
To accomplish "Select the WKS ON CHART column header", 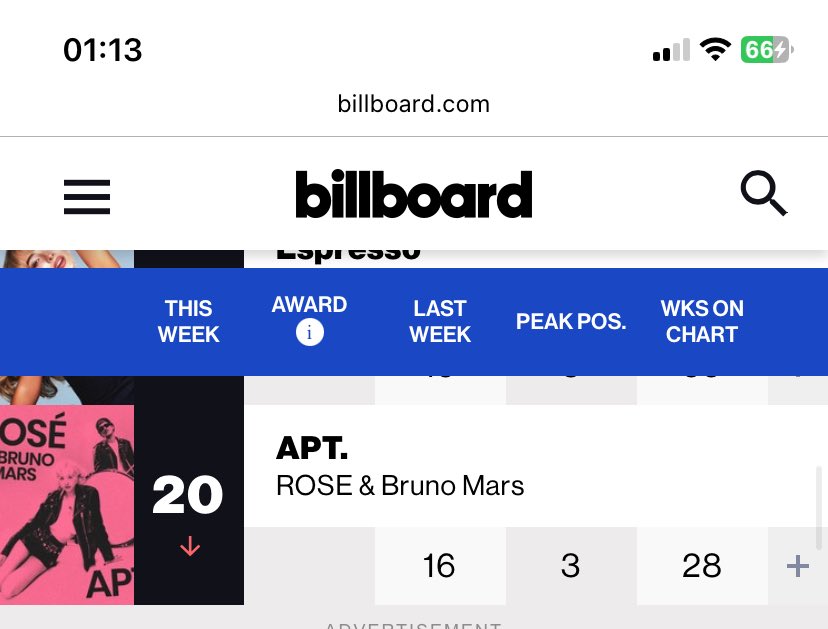I will [x=702, y=321].
